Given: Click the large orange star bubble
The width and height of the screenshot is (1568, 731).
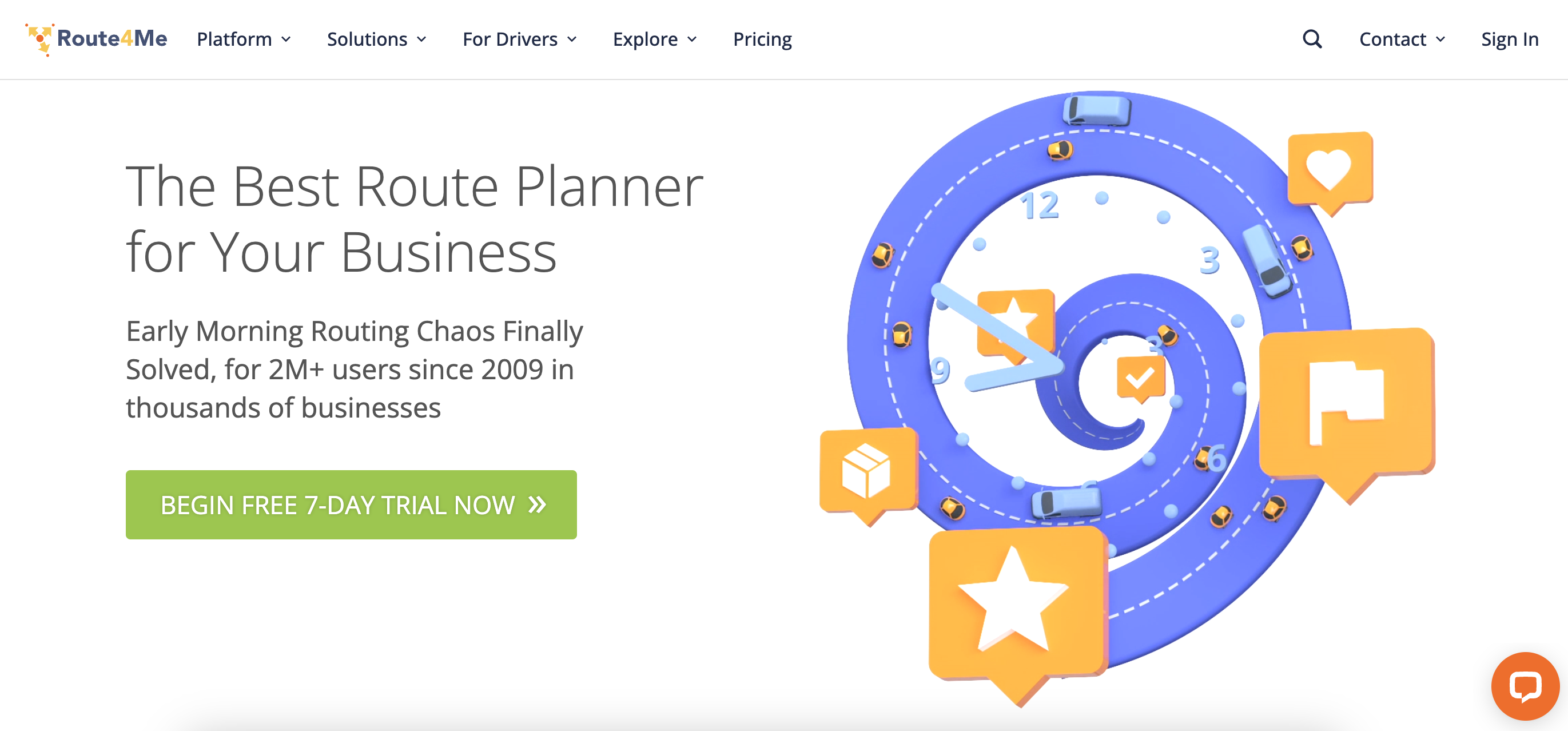Looking at the screenshot, I should tap(1014, 601).
